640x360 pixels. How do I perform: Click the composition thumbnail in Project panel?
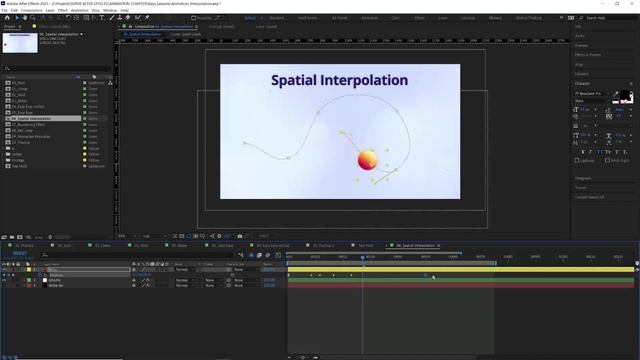point(20,43)
